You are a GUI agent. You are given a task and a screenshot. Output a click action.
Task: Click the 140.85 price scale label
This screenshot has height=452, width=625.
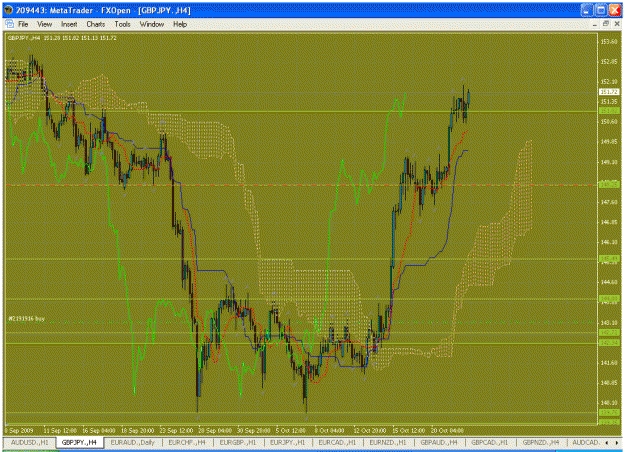pyautogui.click(x=609, y=383)
